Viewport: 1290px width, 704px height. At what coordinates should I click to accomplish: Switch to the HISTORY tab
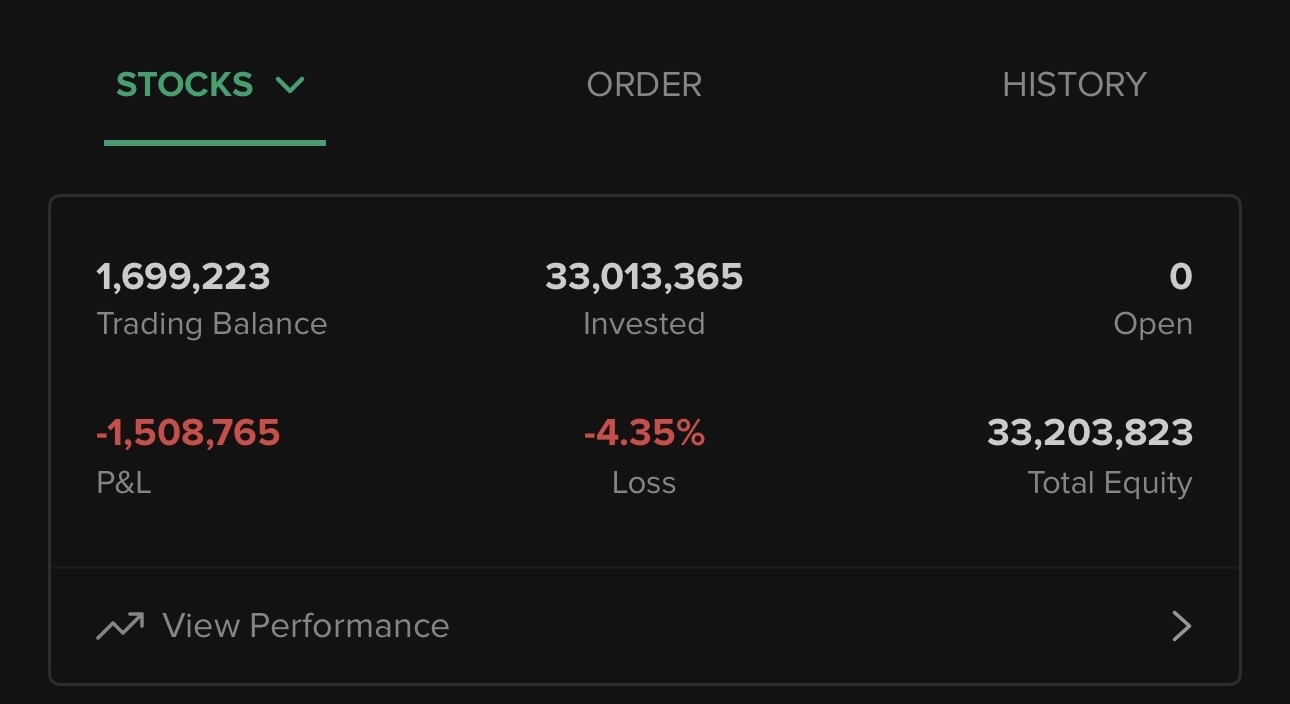click(1074, 85)
